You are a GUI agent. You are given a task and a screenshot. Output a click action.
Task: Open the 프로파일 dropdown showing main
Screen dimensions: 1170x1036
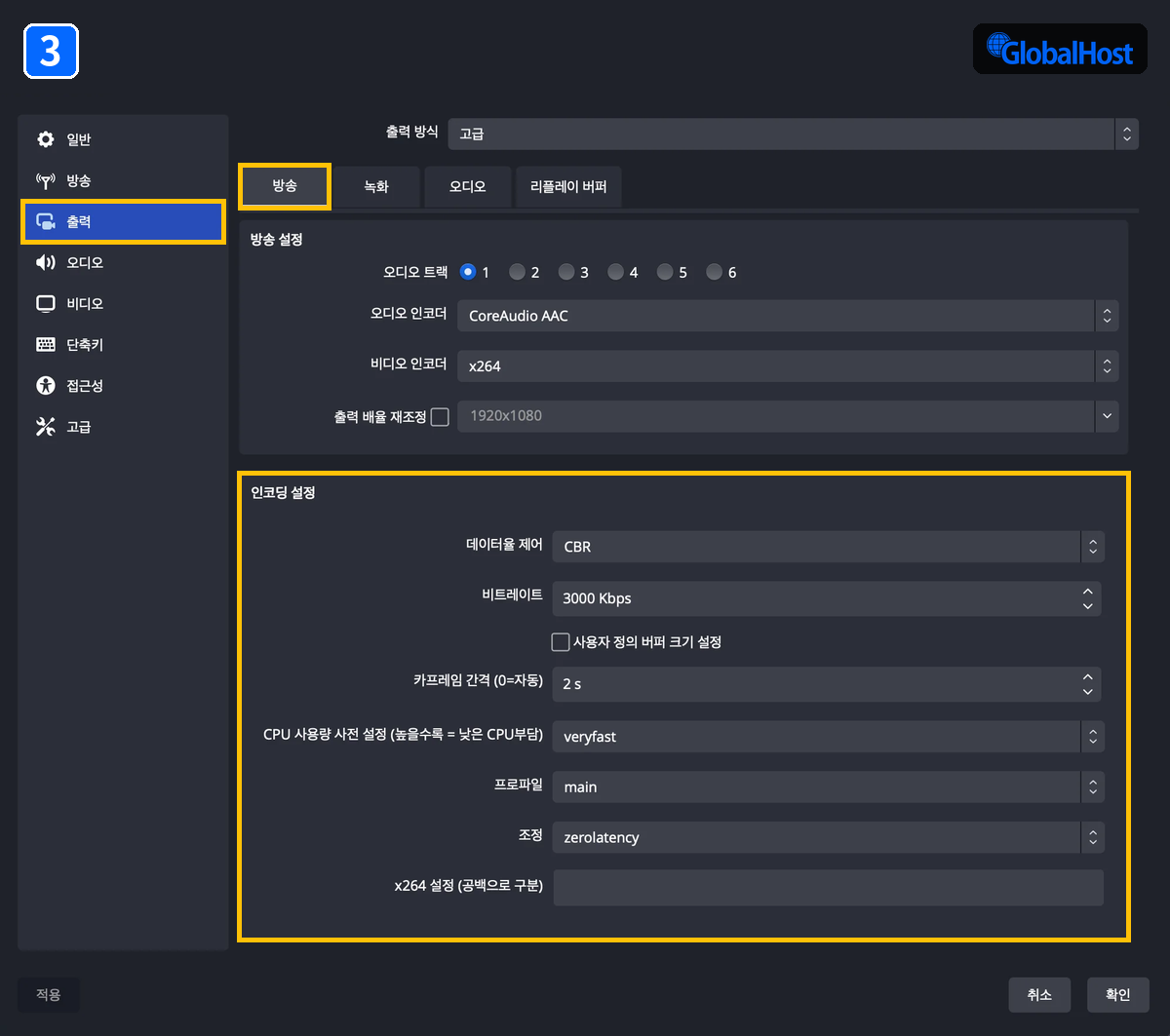(x=829, y=787)
